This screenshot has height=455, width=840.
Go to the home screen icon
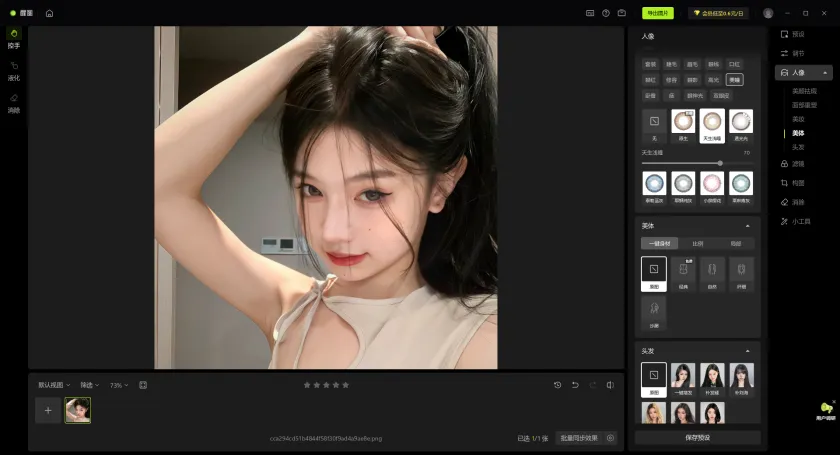(x=49, y=13)
